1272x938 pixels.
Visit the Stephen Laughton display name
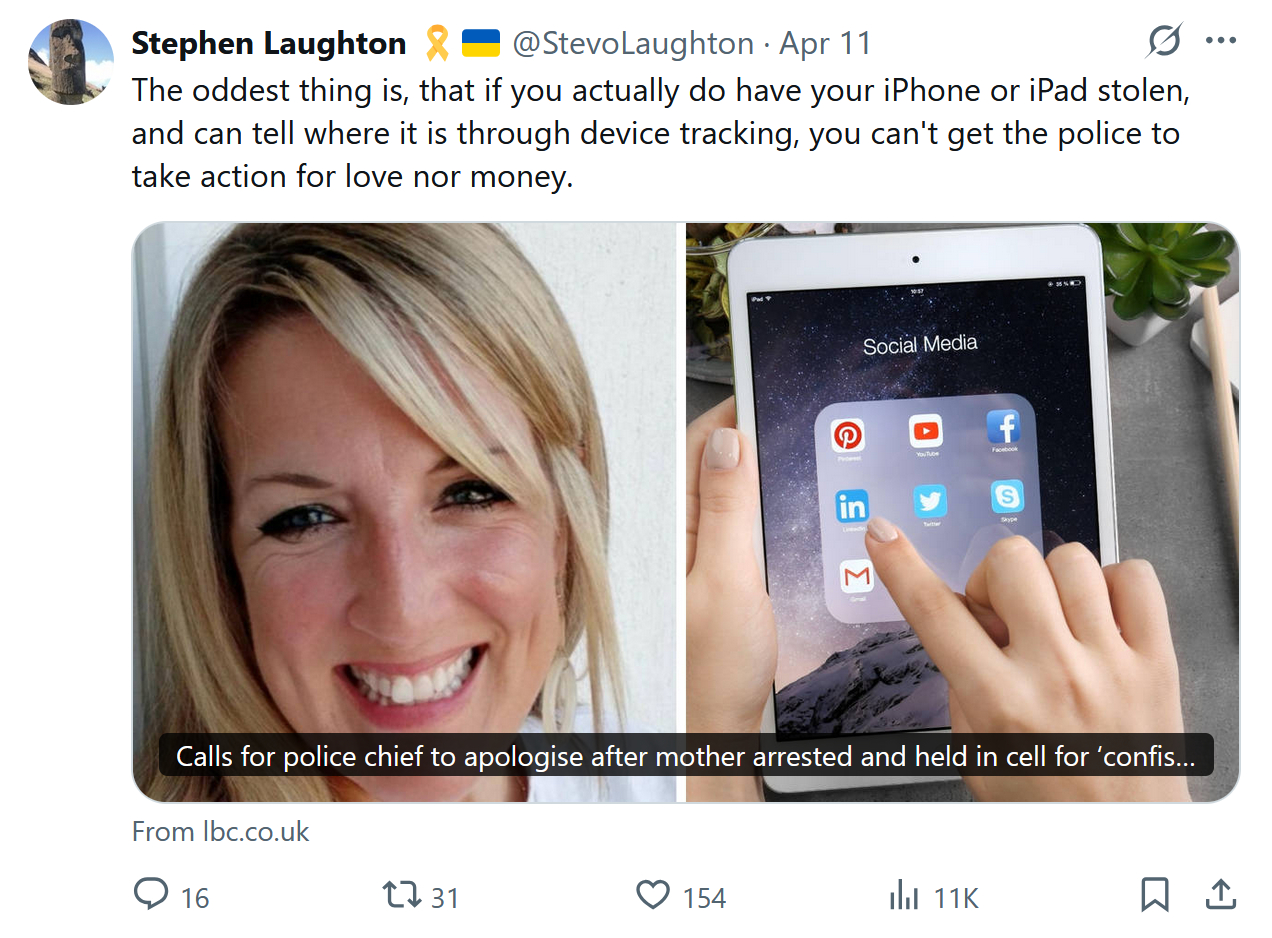(269, 43)
